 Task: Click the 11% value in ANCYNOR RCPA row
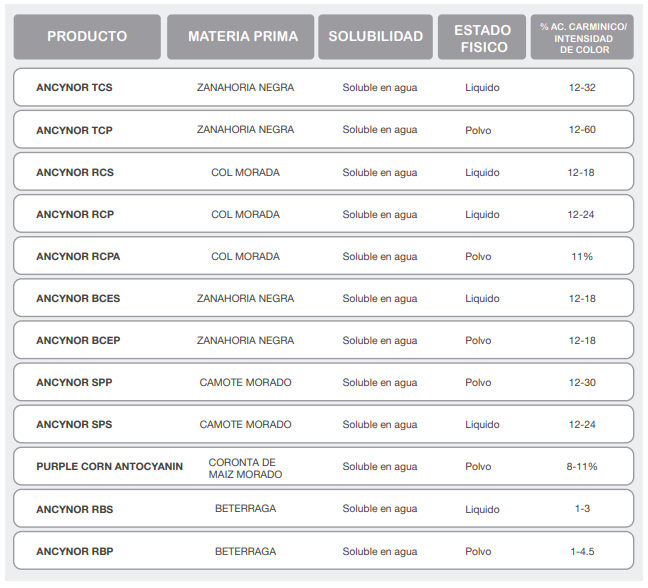click(582, 257)
